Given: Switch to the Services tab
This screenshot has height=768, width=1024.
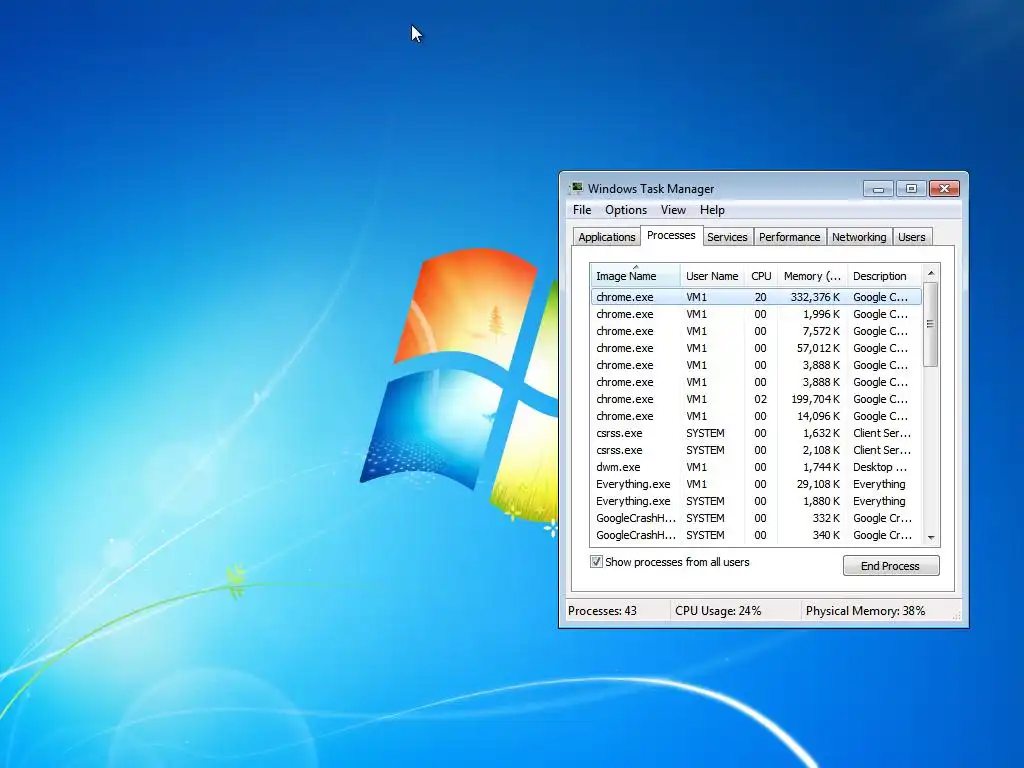Looking at the screenshot, I should tap(727, 237).
